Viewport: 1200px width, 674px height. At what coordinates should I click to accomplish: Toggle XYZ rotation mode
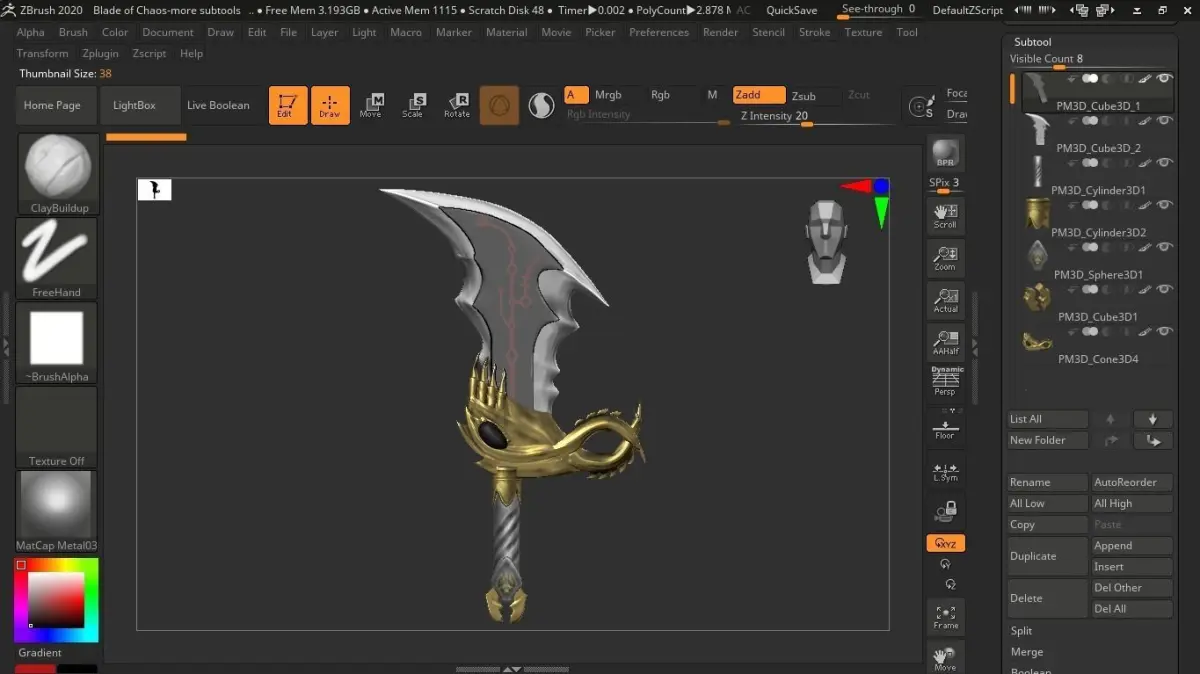click(x=945, y=543)
